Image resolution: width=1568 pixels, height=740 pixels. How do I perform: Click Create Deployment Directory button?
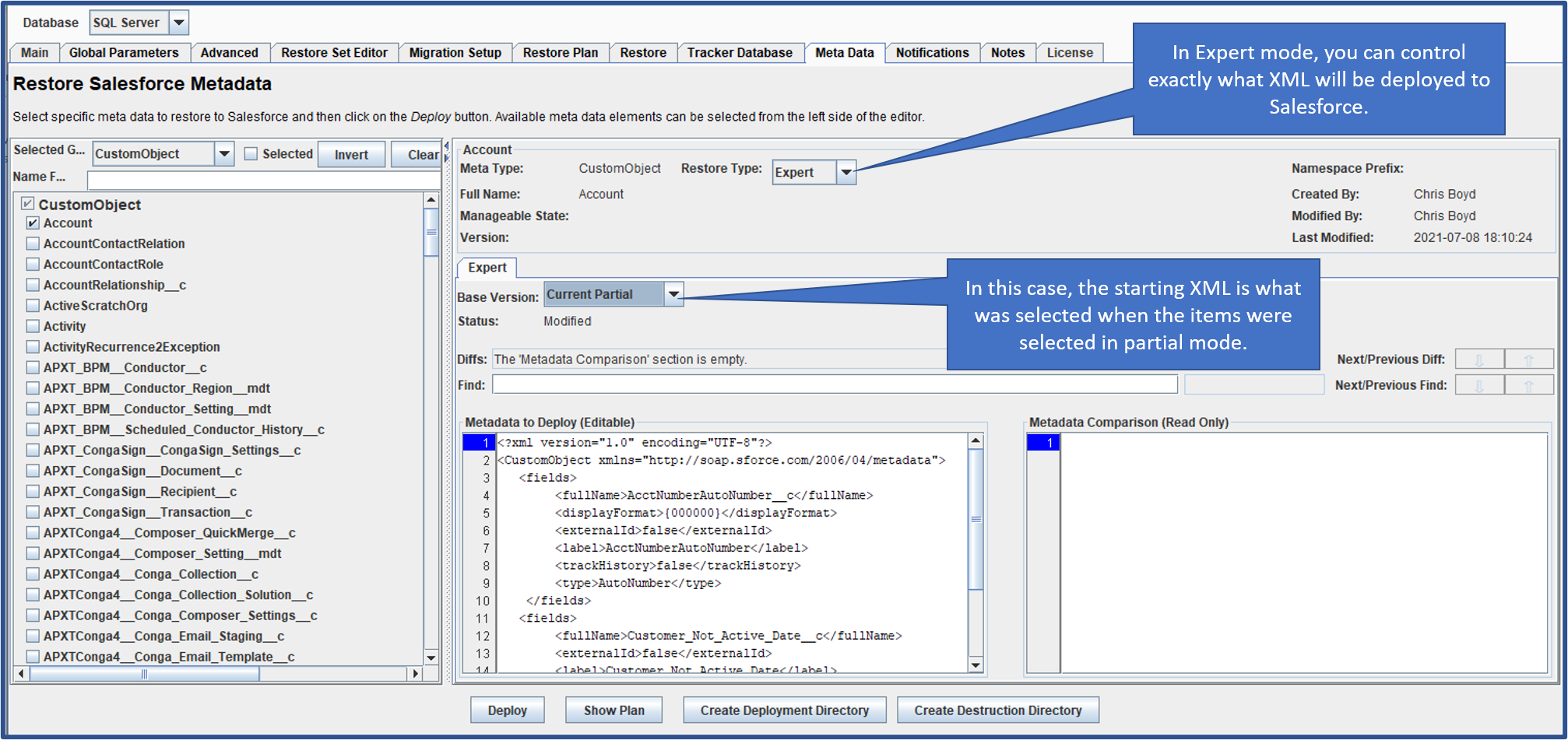tap(785, 710)
